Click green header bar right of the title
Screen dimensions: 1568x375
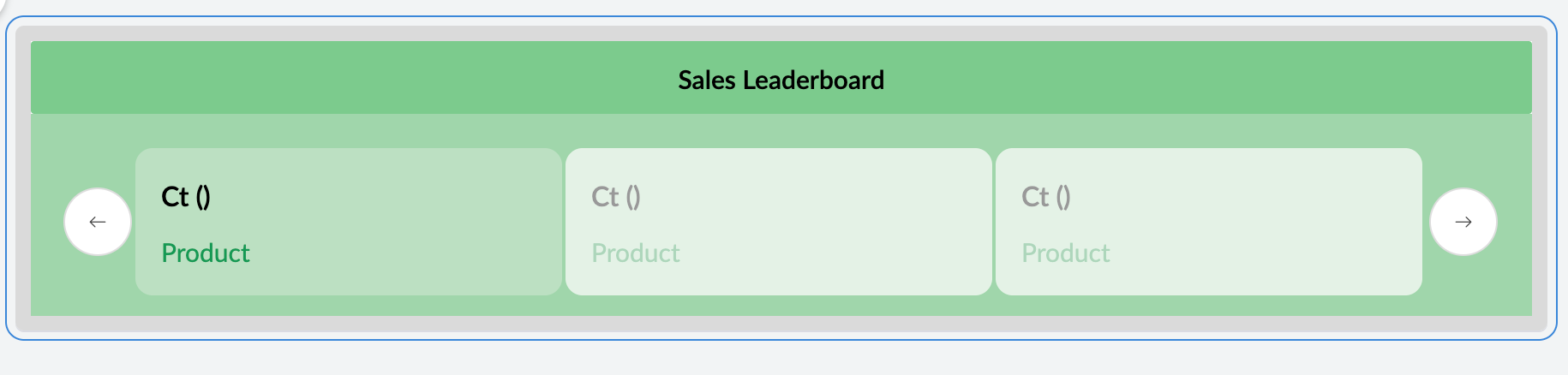click(1200, 79)
